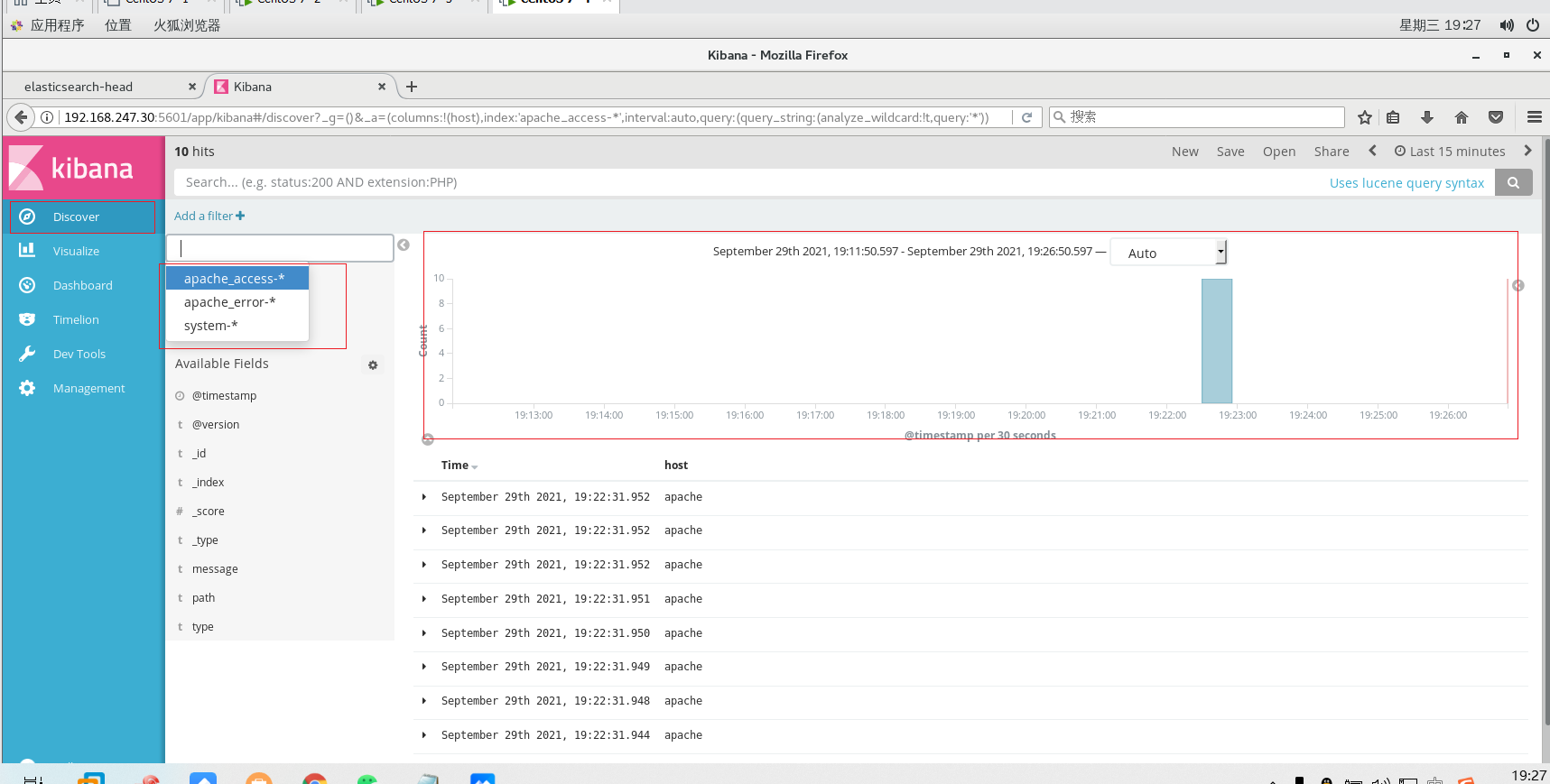The width and height of the screenshot is (1550, 784).
Task: Select the _score field
Action: 208,512
